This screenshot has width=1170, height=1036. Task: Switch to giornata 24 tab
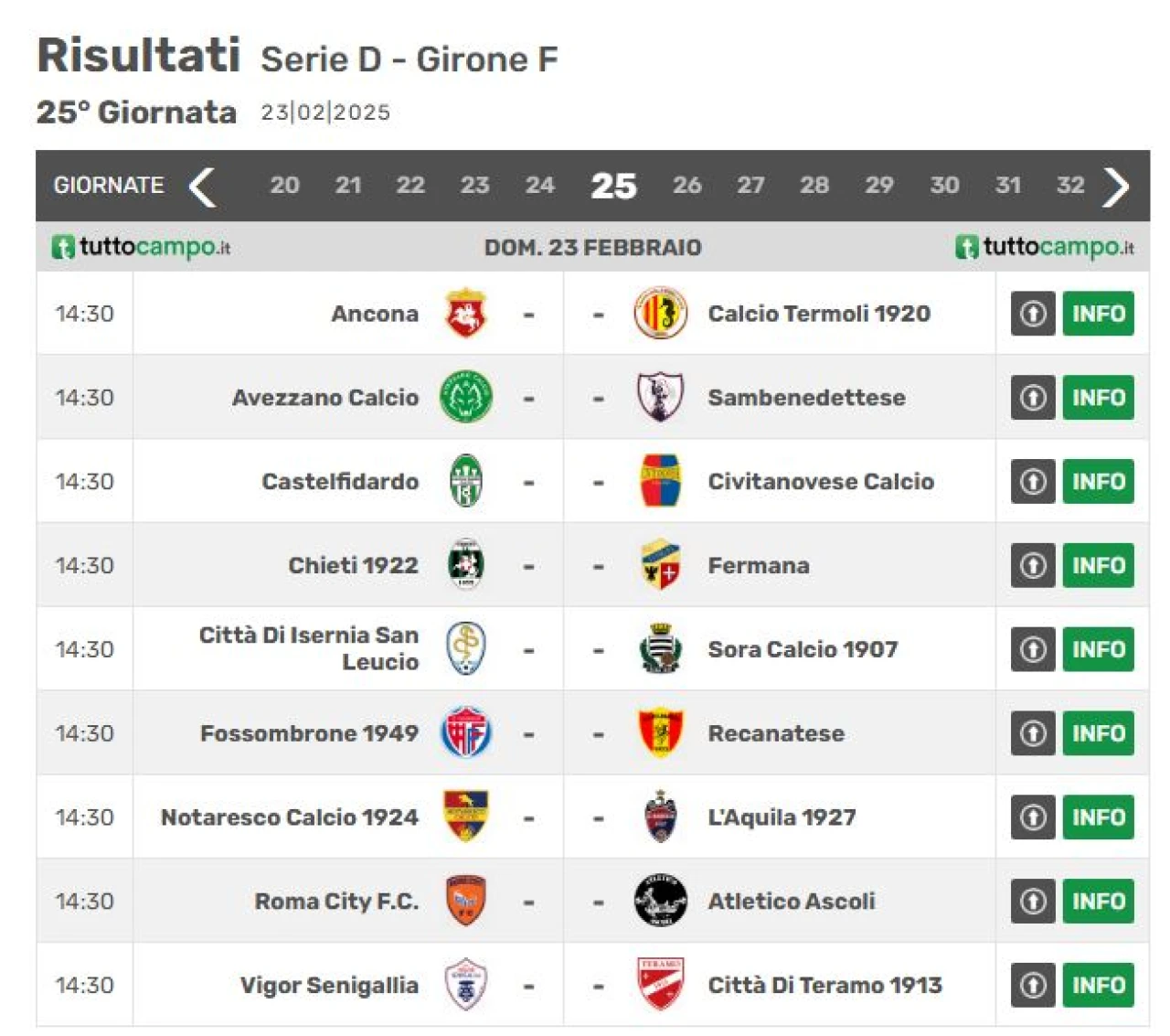point(539,186)
